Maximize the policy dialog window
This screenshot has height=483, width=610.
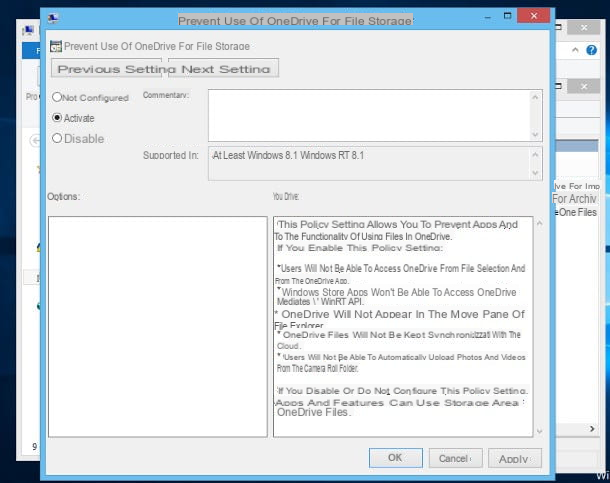507,16
